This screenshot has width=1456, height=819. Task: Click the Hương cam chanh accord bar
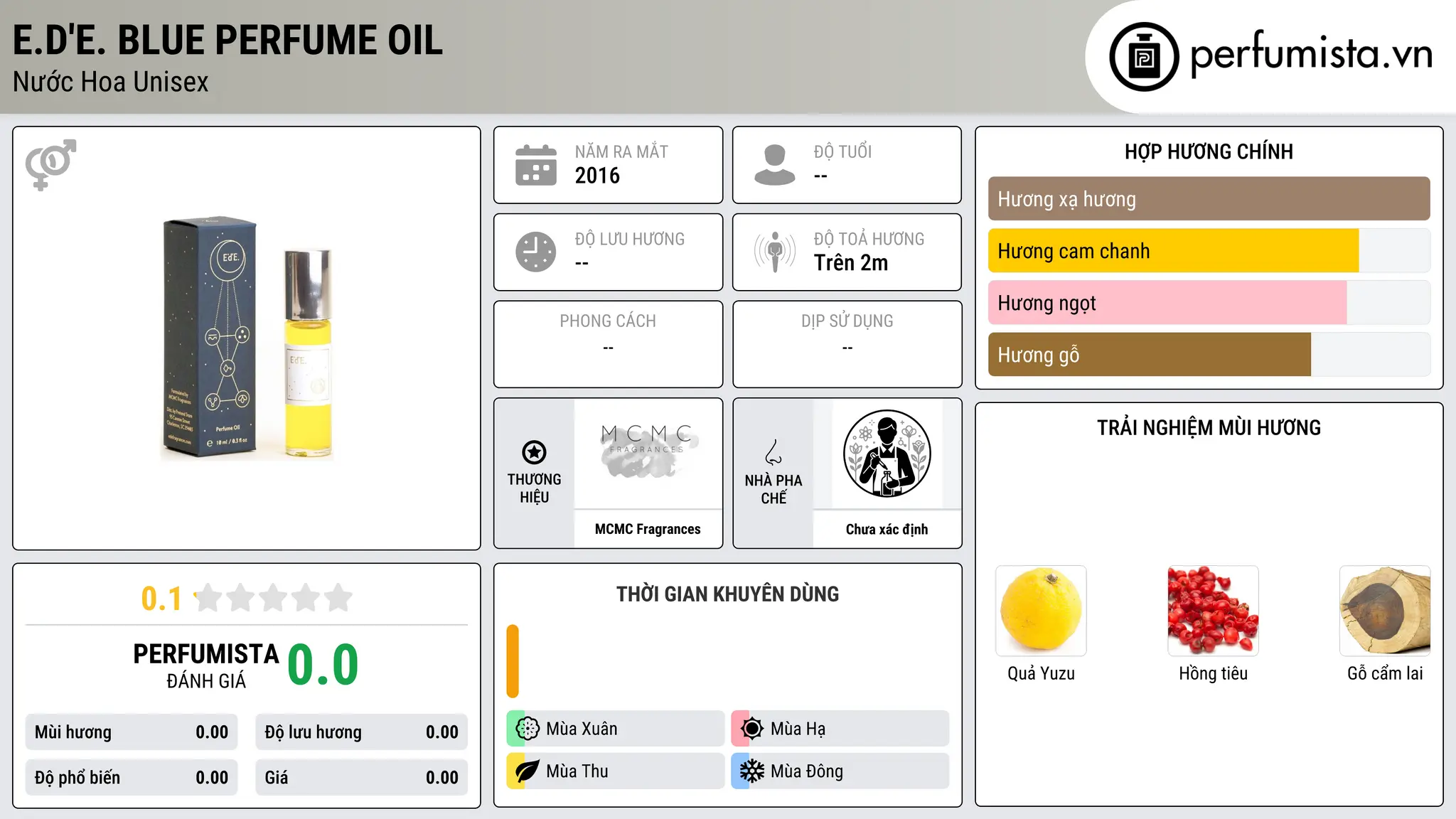coord(1209,251)
